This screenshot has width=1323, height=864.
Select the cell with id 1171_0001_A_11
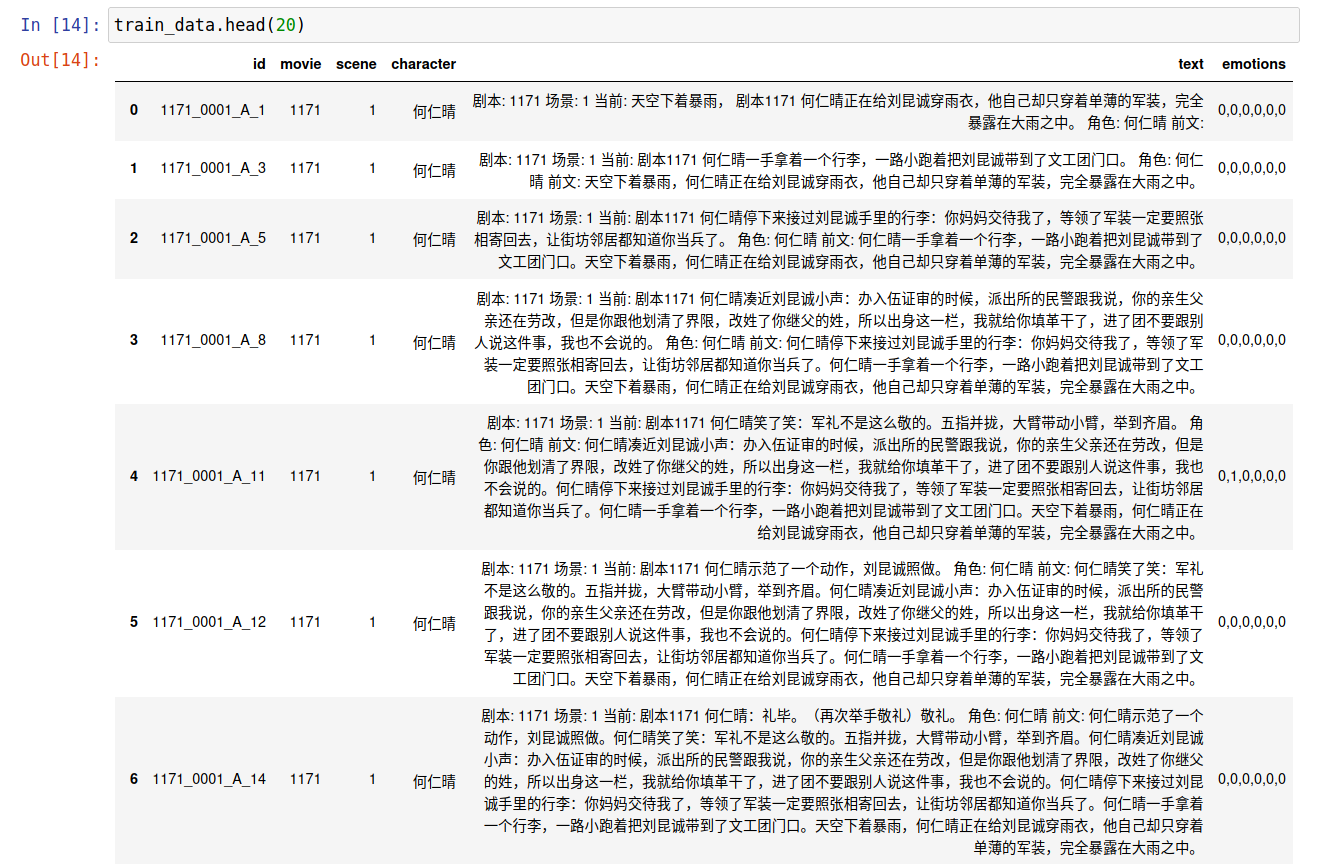tap(209, 477)
